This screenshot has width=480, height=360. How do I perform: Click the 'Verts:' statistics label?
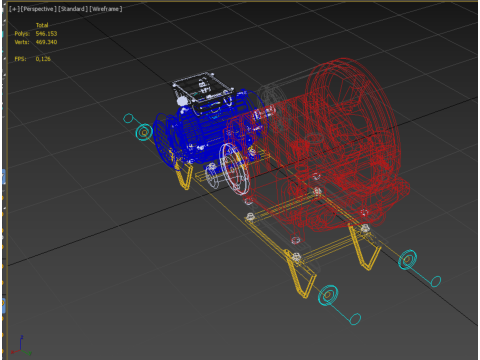point(22,42)
